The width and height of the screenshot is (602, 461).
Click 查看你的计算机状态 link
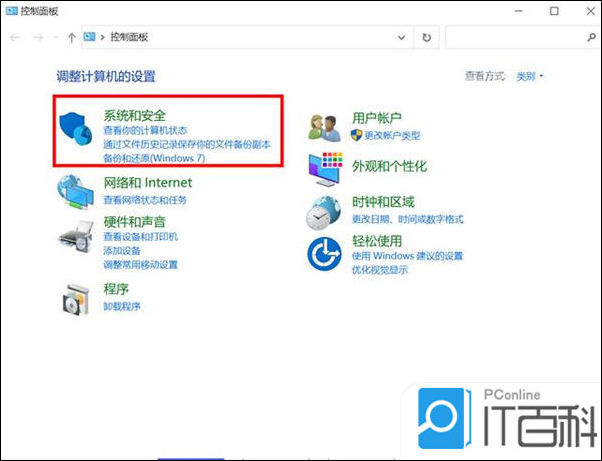[145, 130]
